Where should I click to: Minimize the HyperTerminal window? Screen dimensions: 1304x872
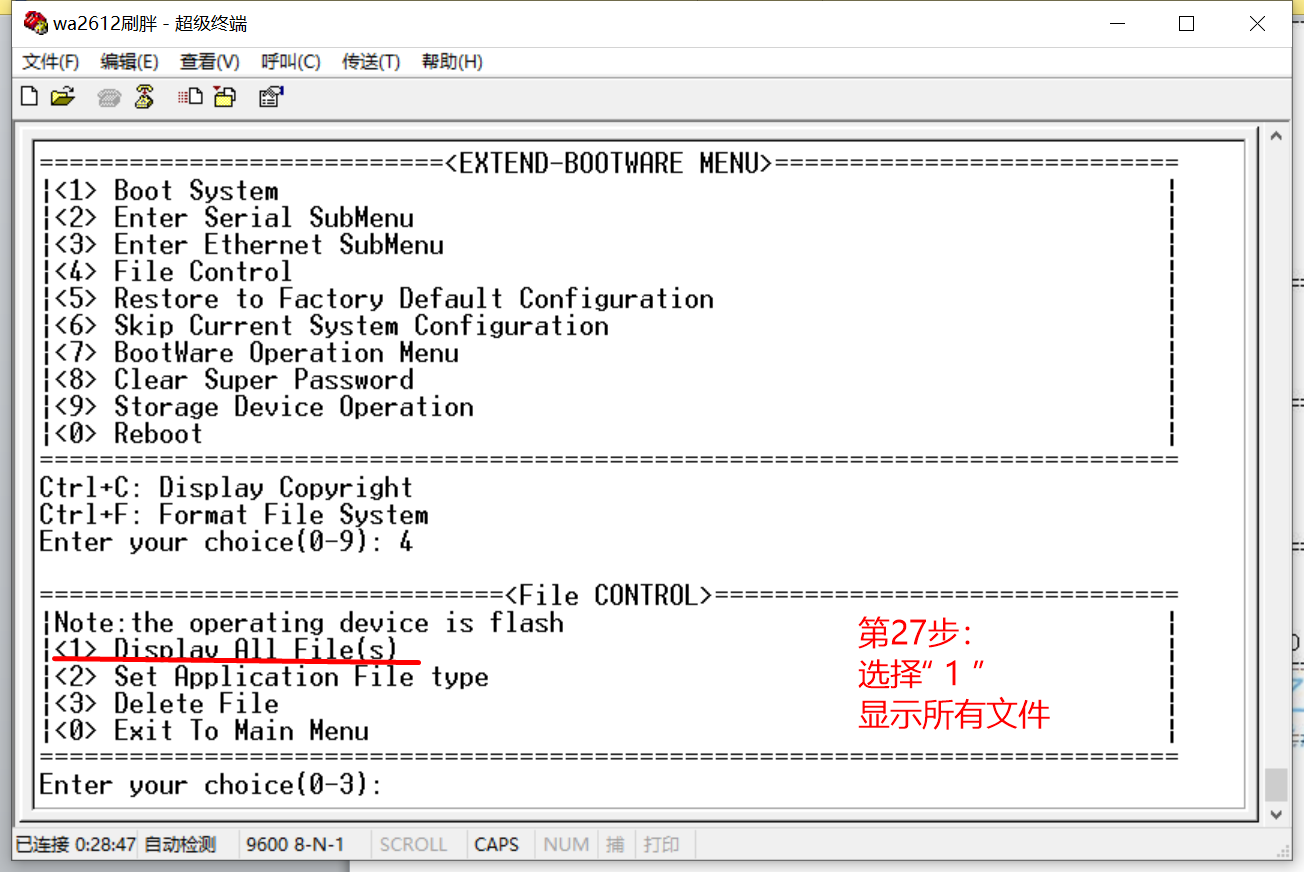coord(1116,24)
